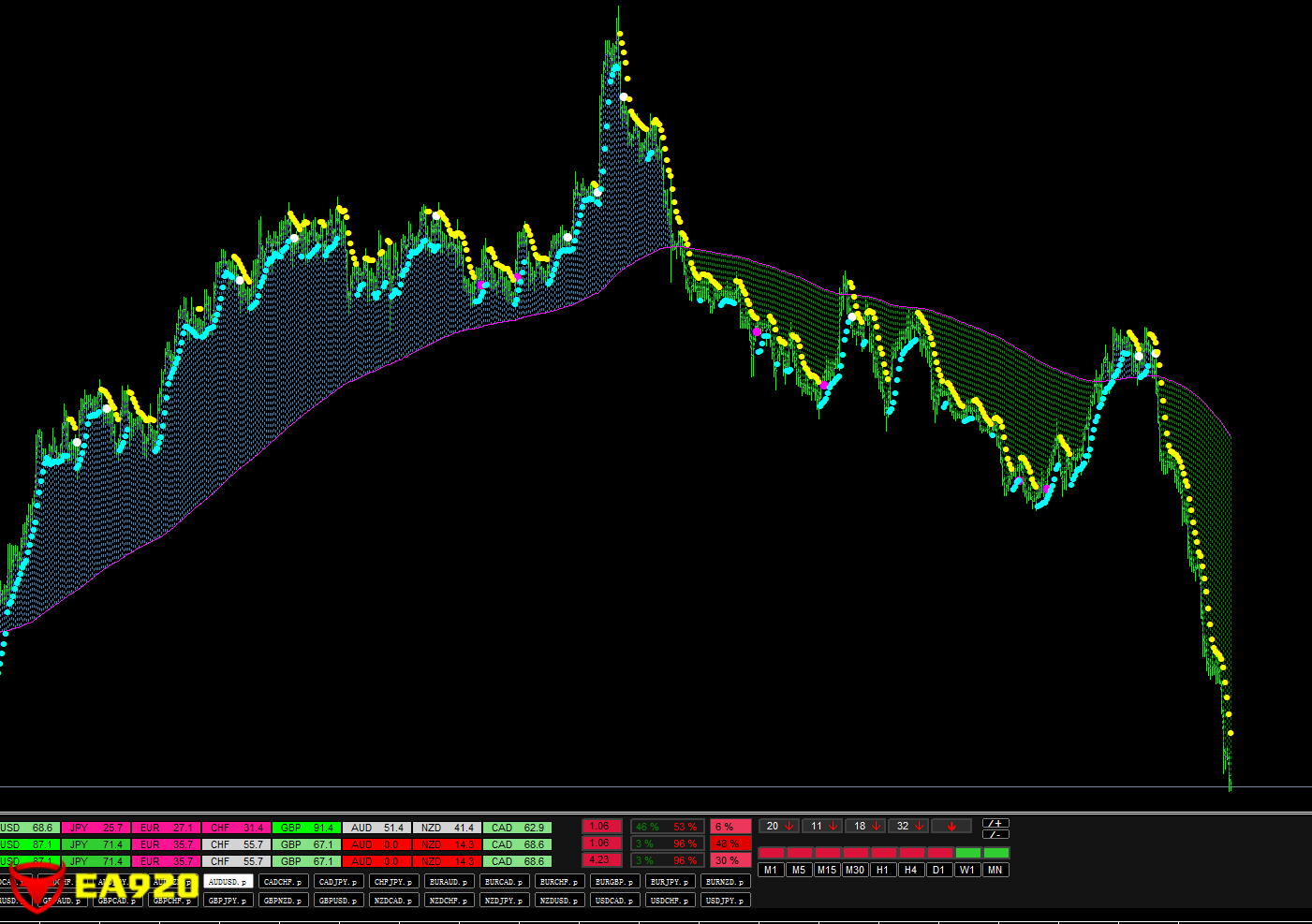
Task: Click the red arrow next to 11
Action: point(833,826)
